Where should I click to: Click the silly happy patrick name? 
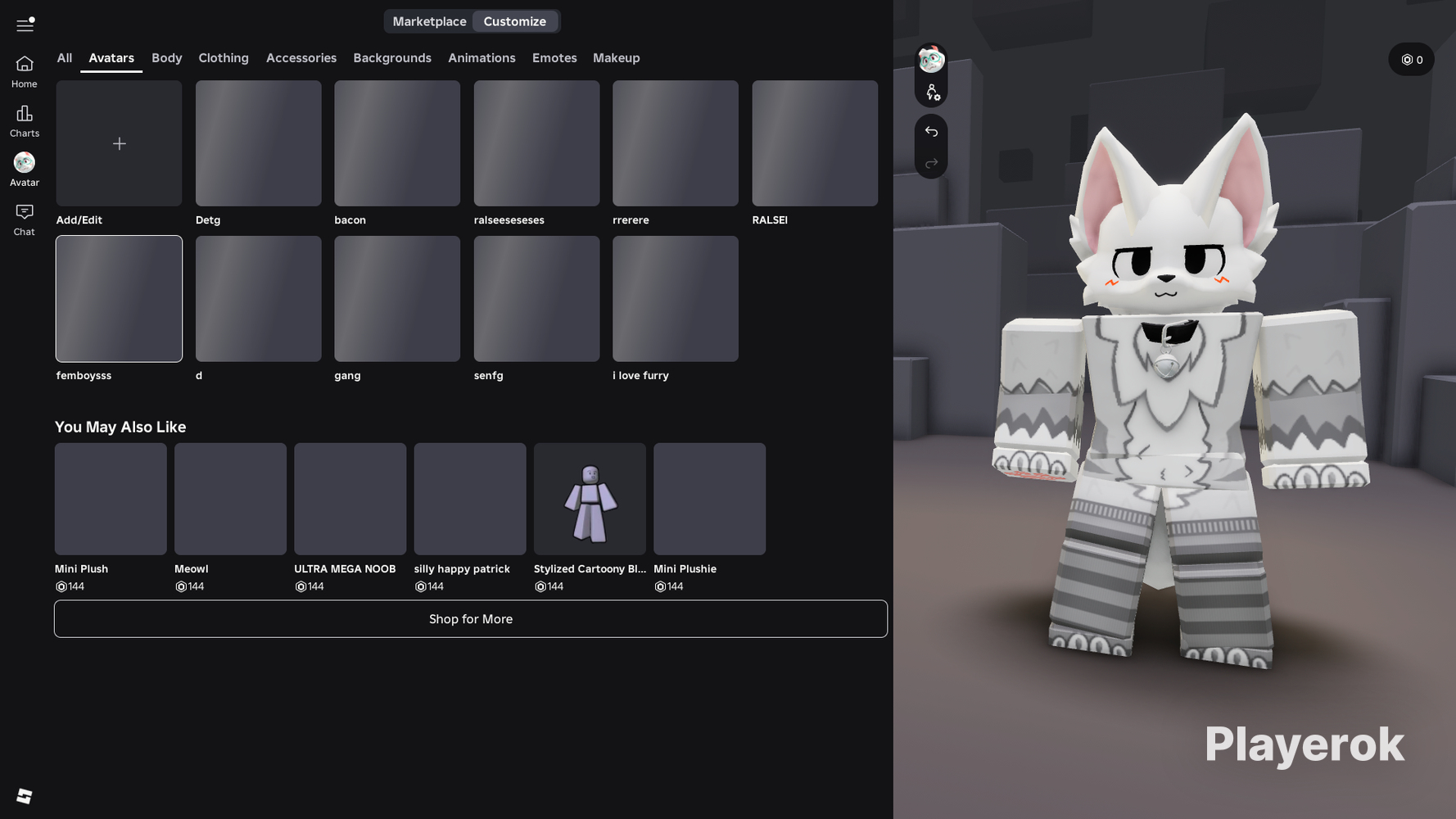click(x=462, y=569)
